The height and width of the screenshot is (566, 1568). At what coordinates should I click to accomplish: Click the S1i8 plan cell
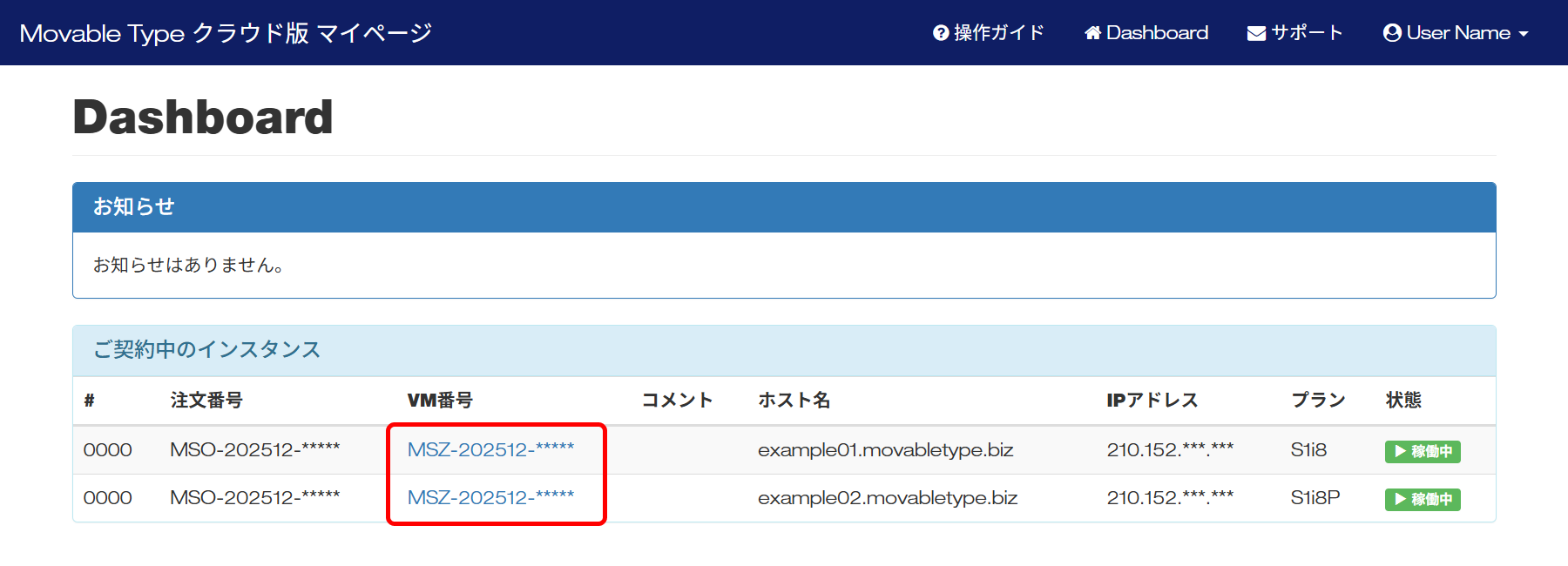click(x=1308, y=450)
